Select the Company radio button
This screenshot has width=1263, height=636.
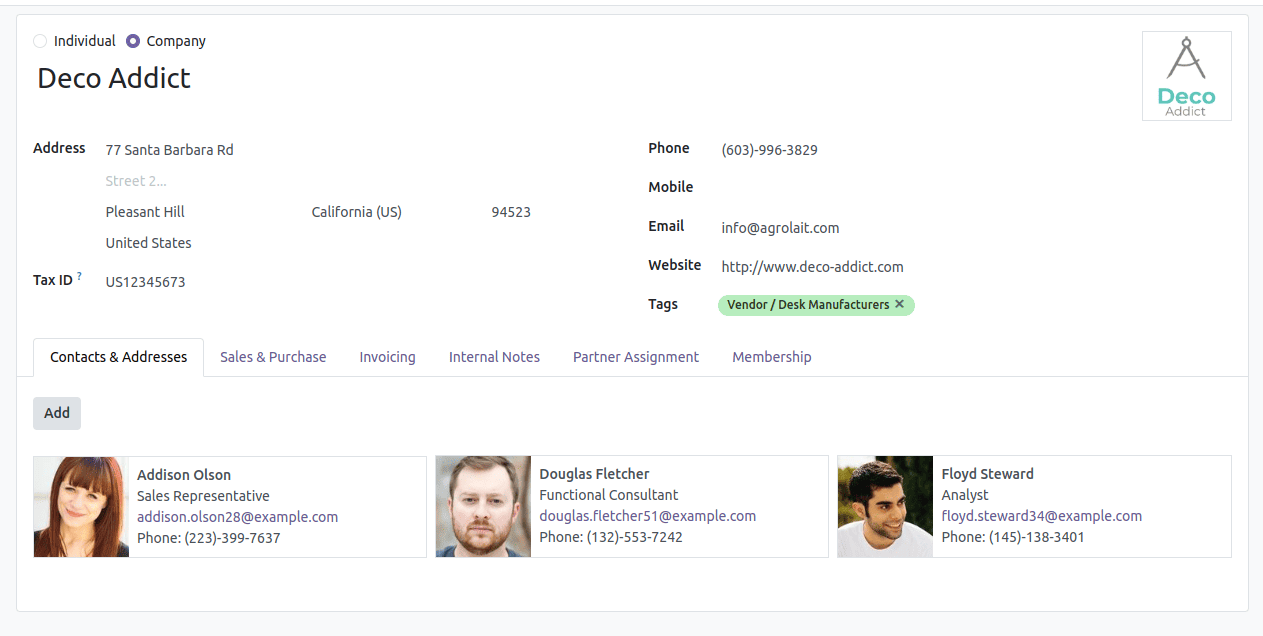131,41
